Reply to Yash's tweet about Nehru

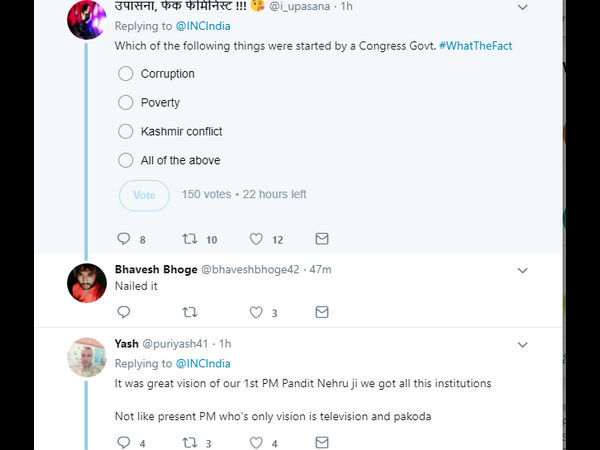coord(124,442)
